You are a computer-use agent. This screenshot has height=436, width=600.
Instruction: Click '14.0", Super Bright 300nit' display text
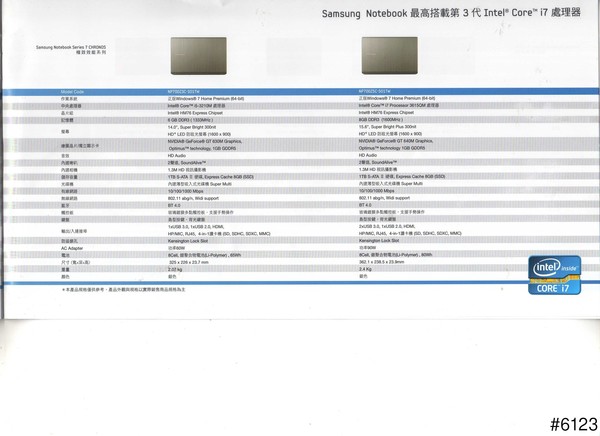coord(192,127)
